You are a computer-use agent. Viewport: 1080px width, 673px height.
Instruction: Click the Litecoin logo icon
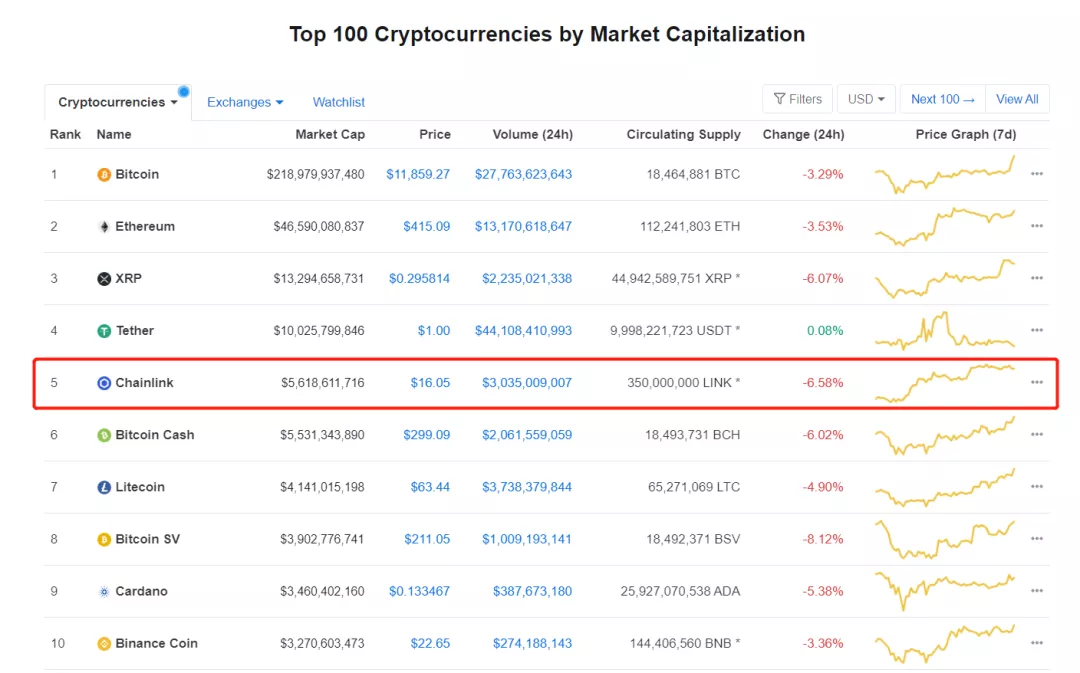pyautogui.click(x=104, y=487)
